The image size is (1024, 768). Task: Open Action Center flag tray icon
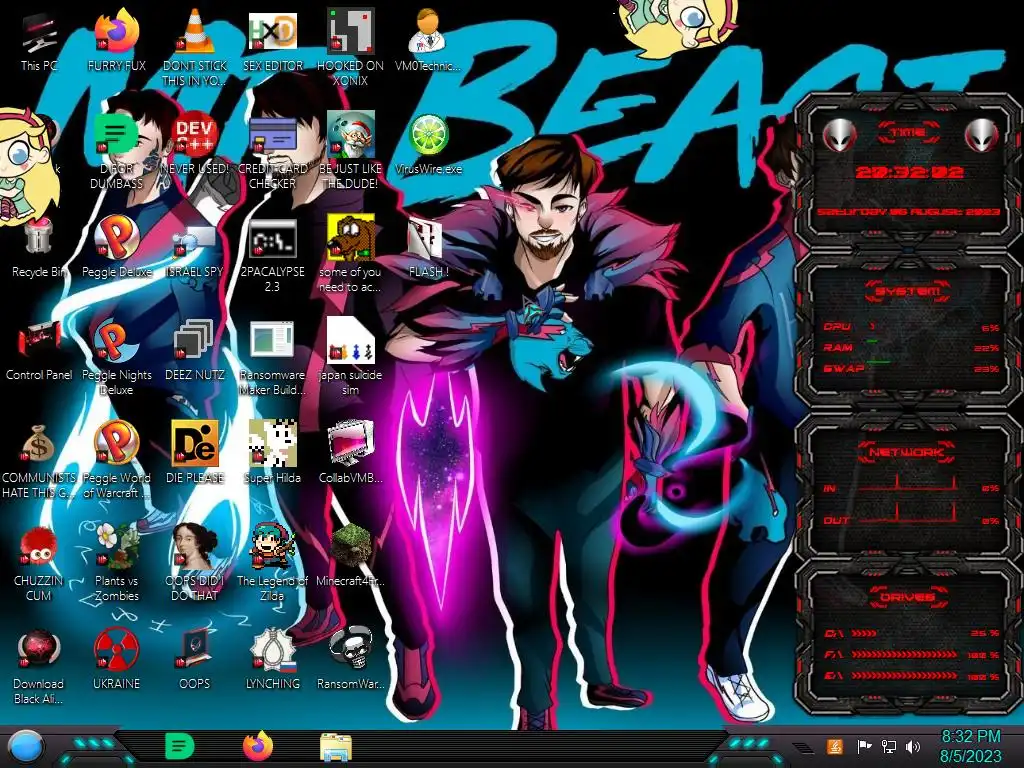[864, 746]
